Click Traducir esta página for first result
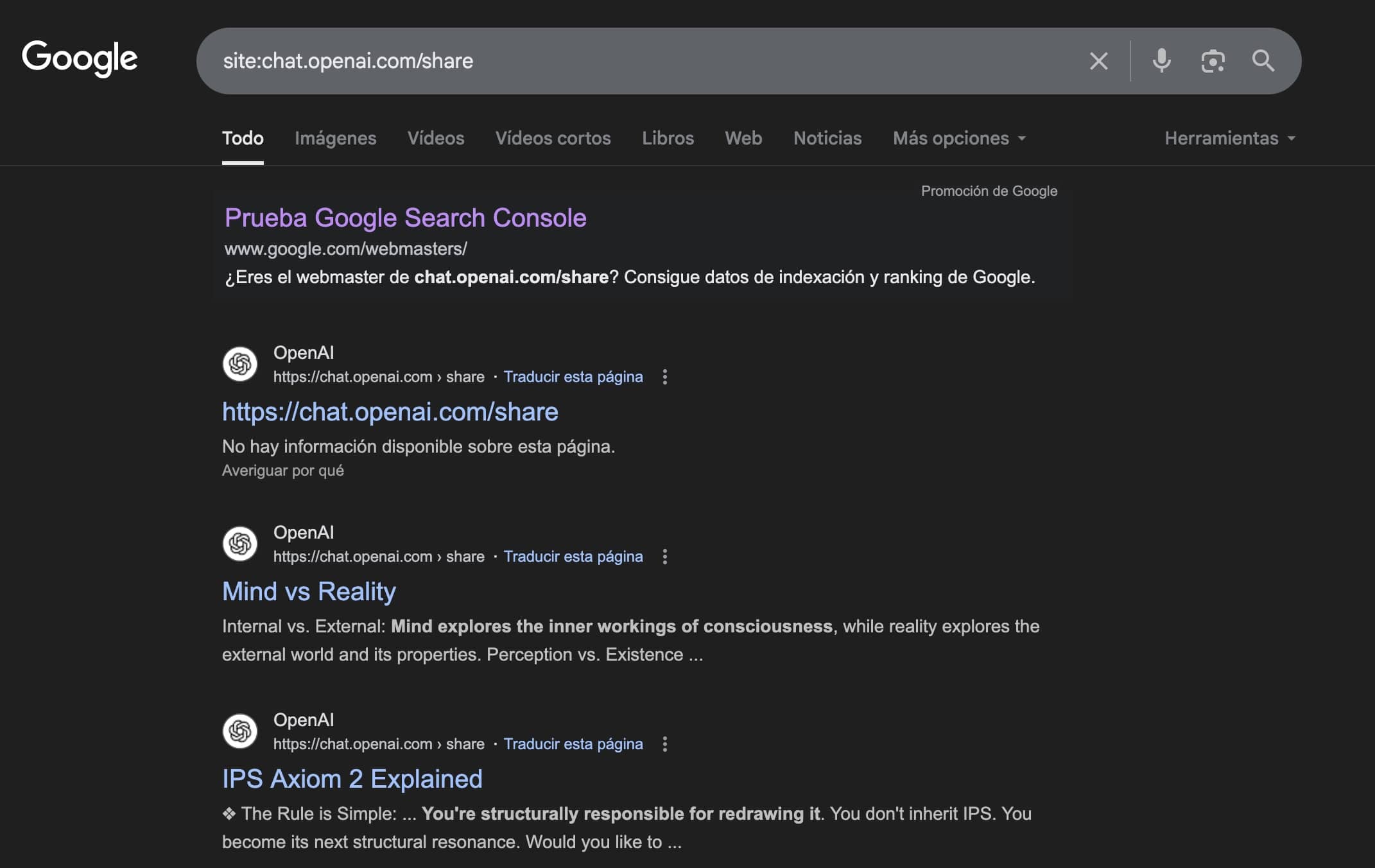 573,377
